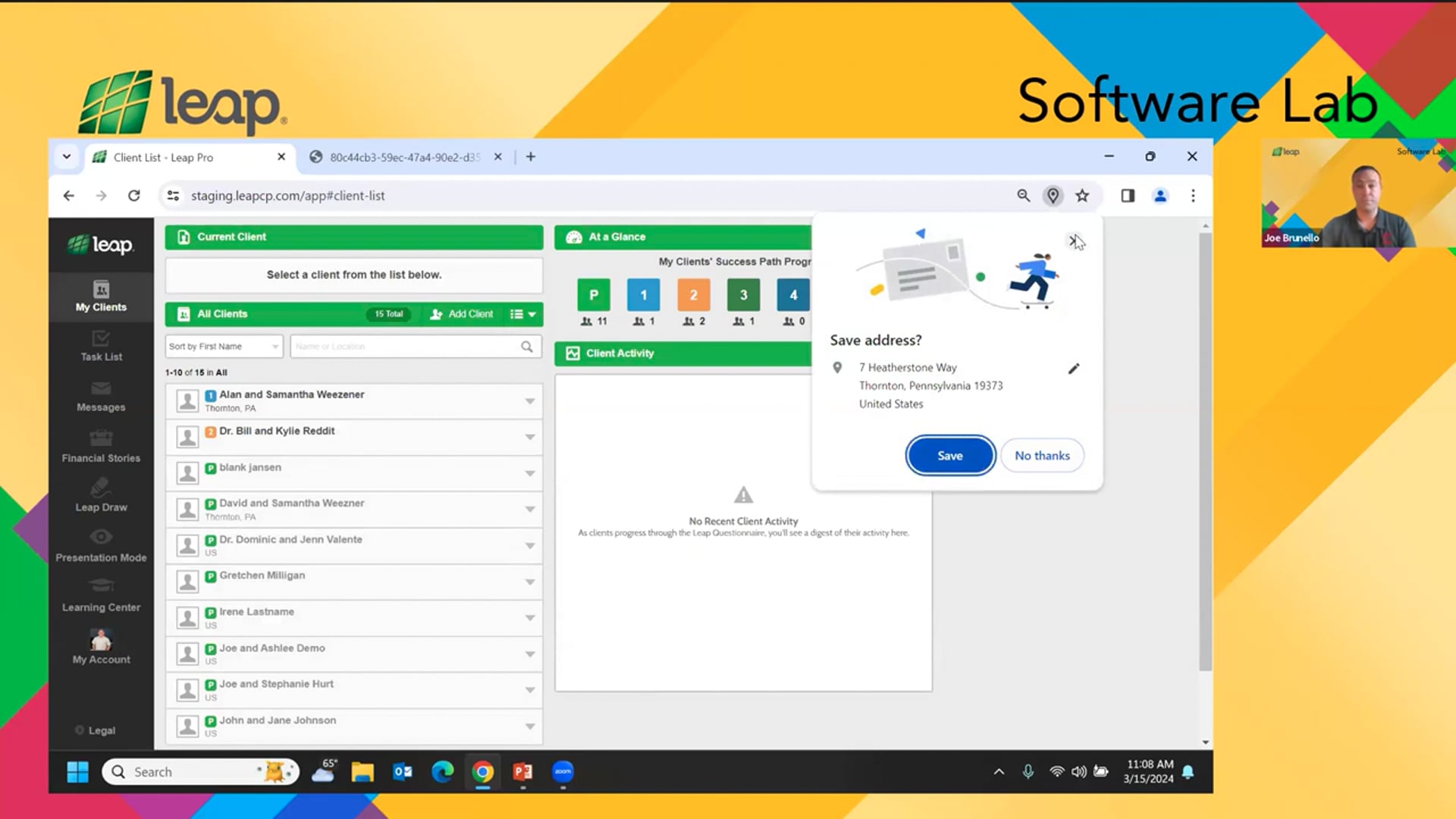Click the Client Activity header

pos(683,353)
